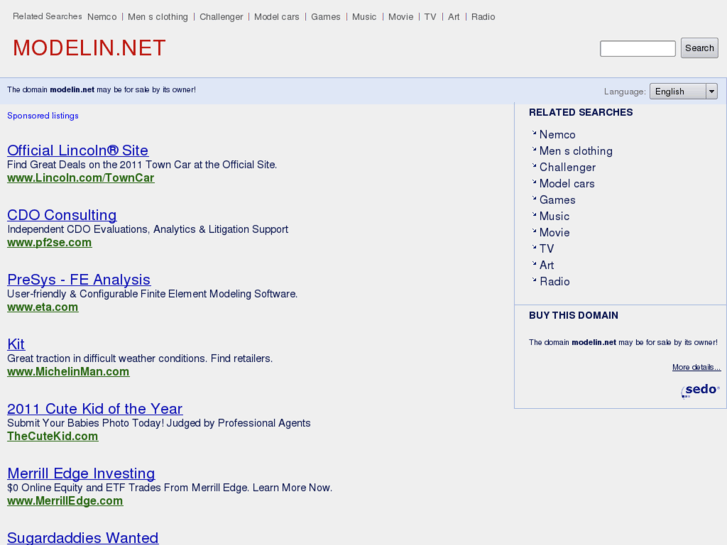Click Art in the Related Searches sidebar
Viewport: 727px width, 545px height.
(x=547, y=265)
